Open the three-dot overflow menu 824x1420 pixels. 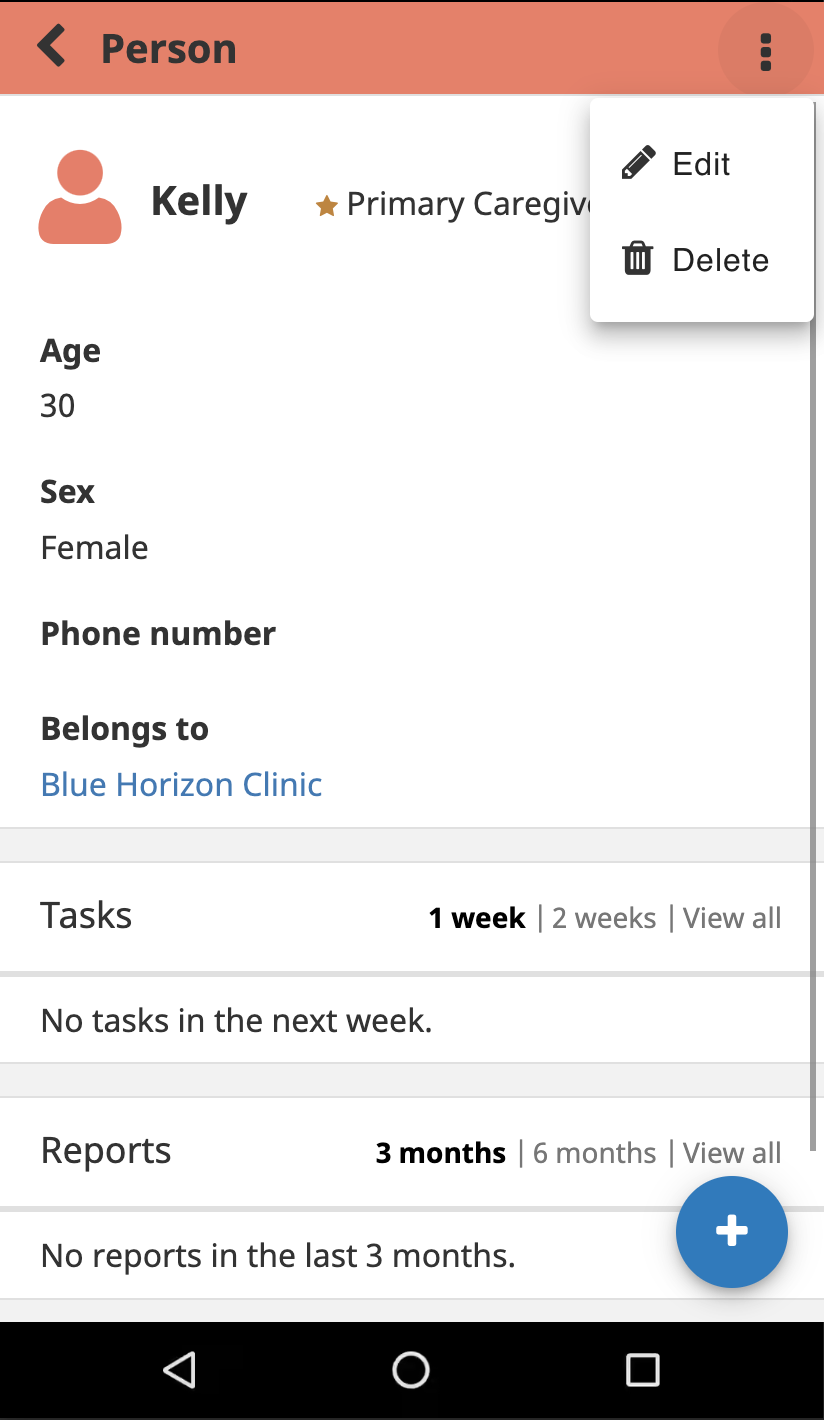point(766,51)
